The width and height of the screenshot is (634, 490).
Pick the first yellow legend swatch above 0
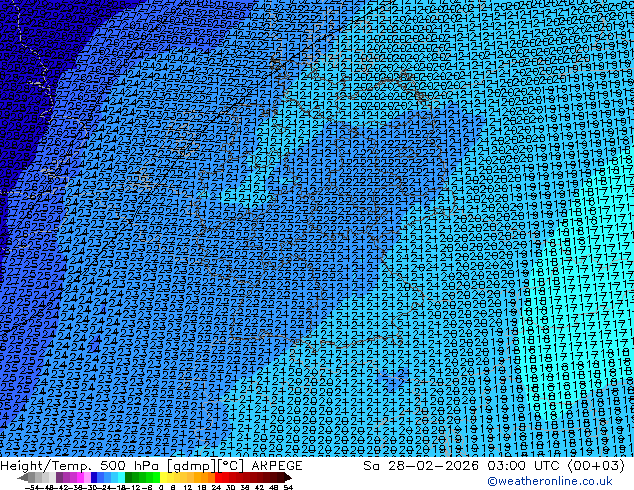tap(163, 477)
